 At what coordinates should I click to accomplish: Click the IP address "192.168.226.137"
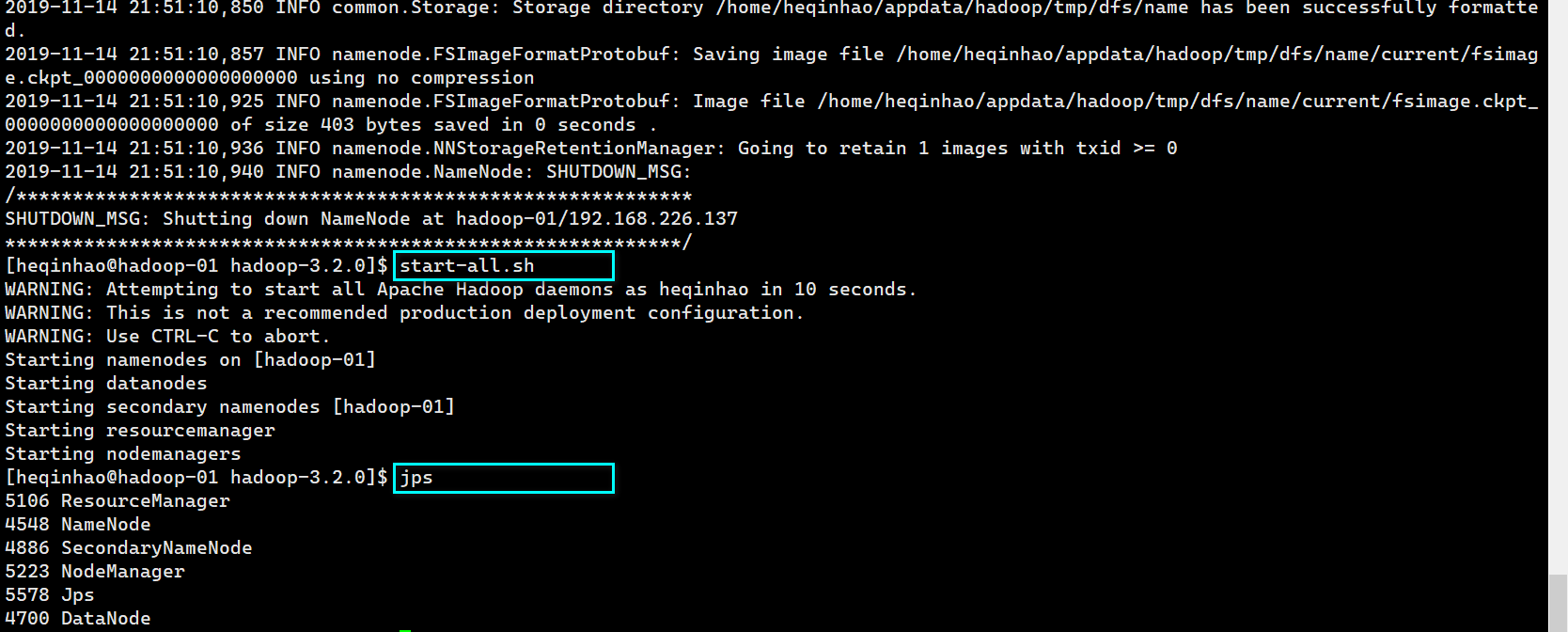click(653, 219)
